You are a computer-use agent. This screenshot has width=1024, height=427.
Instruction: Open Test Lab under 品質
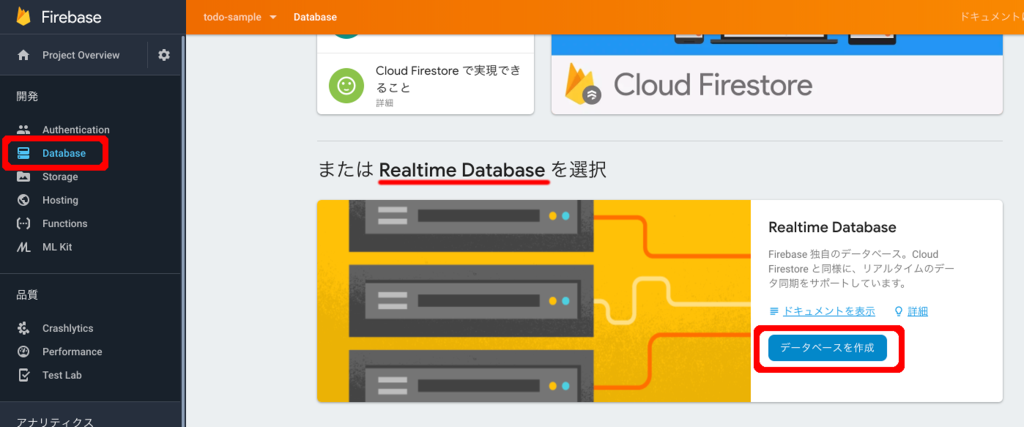tap(62, 375)
